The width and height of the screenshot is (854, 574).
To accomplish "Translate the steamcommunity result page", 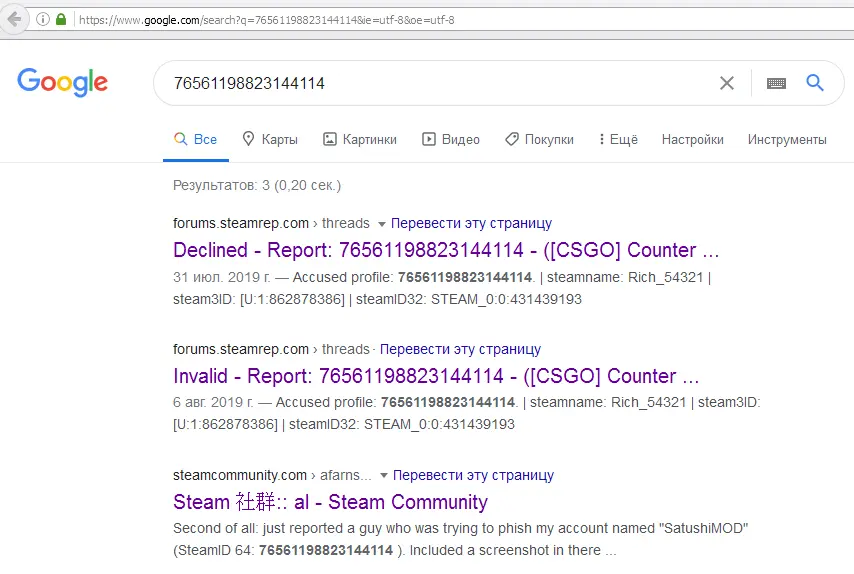I will click(x=473, y=475).
